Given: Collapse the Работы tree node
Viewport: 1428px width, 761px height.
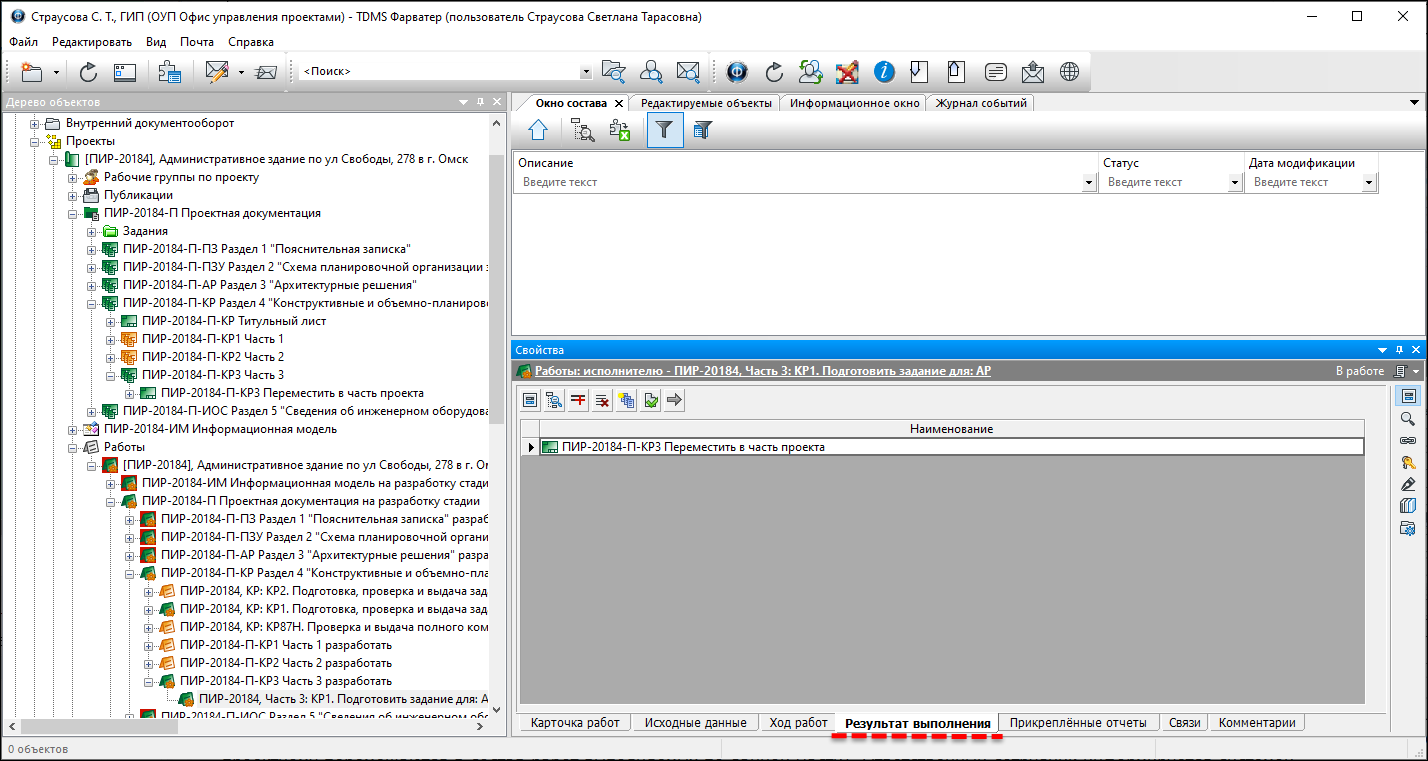Looking at the screenshot, I should click(72, 447).
